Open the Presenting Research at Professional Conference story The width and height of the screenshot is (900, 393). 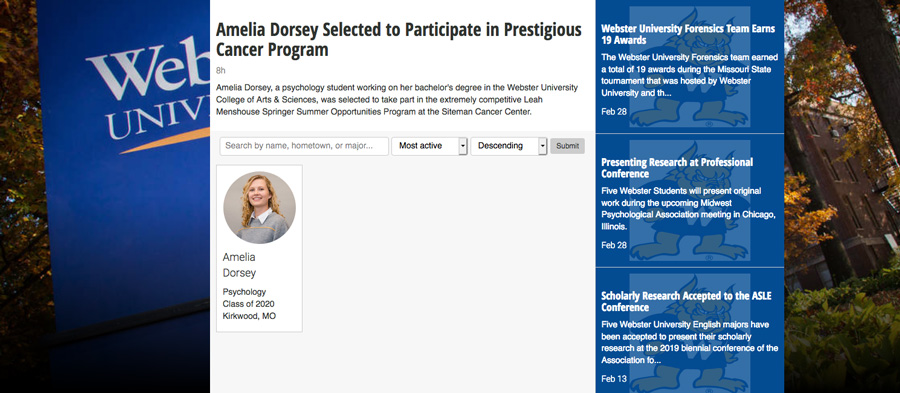(677, 168)
